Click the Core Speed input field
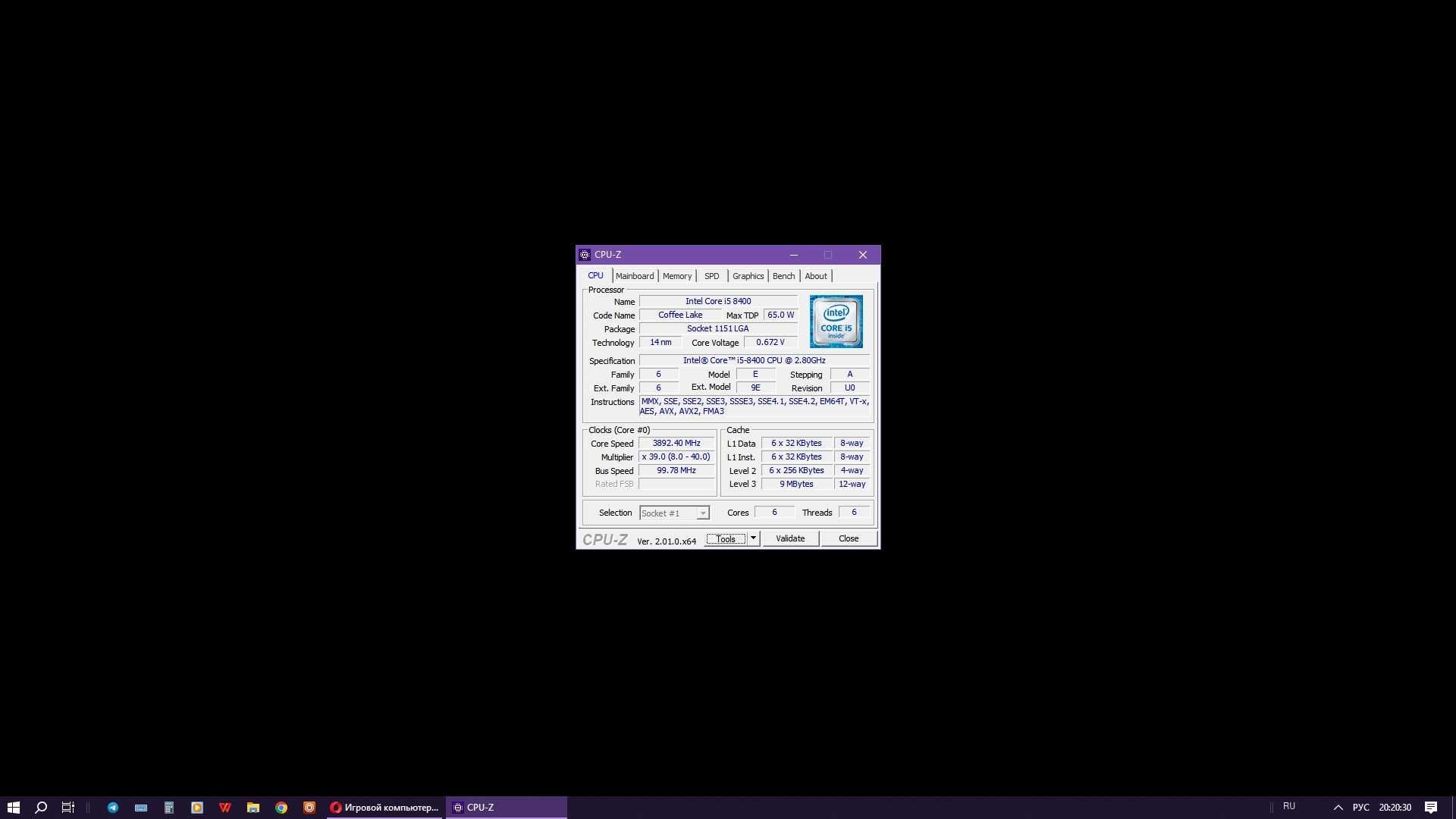 pos(676,443)
